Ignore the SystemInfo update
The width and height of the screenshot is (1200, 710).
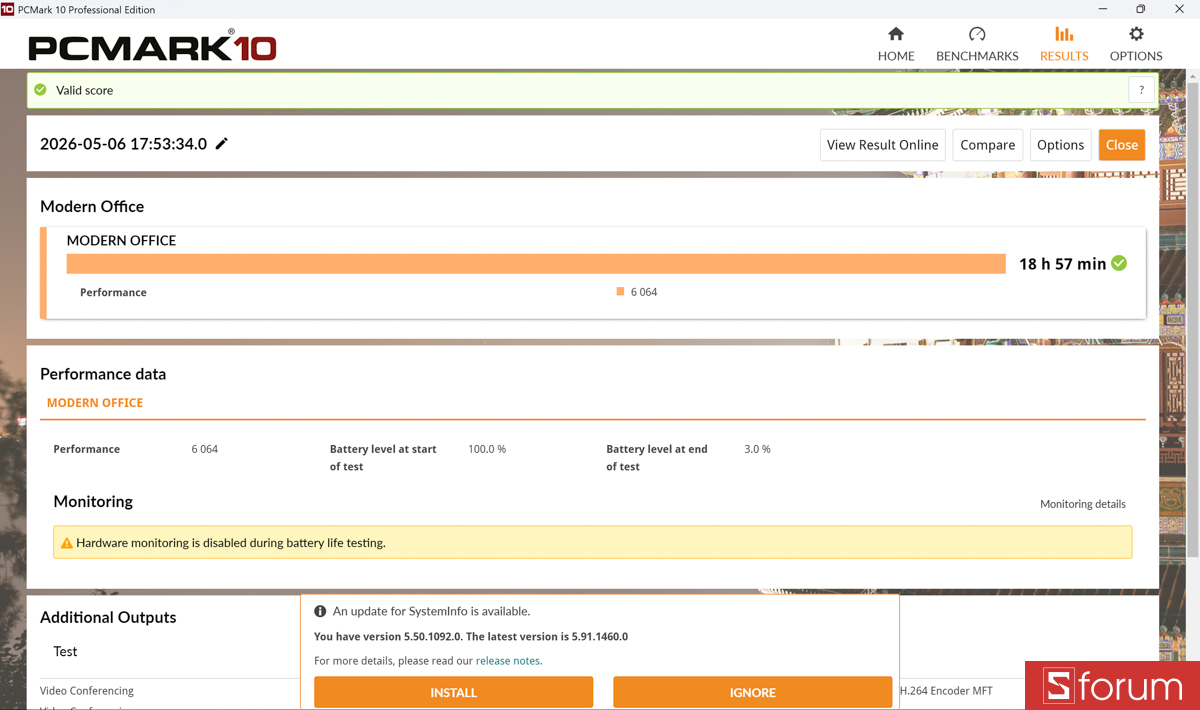point(752,692)
